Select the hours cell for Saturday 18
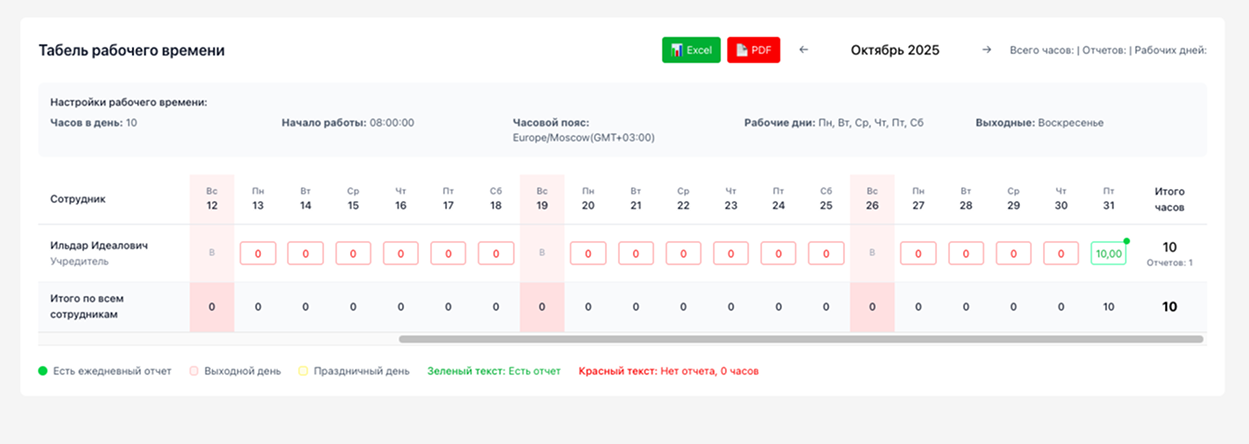 (496, 254)
